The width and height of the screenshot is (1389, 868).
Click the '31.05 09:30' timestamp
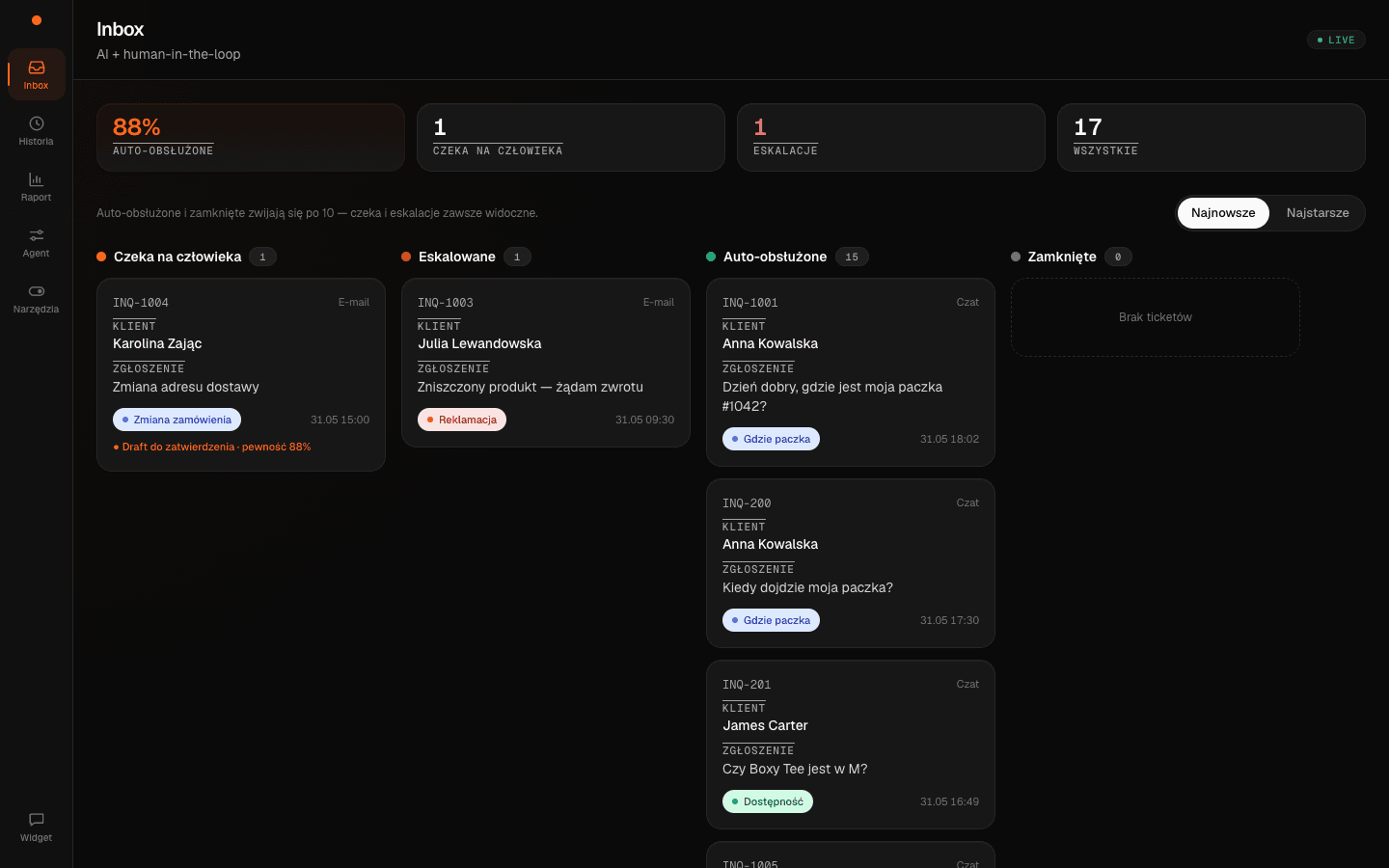click(644, 420)
